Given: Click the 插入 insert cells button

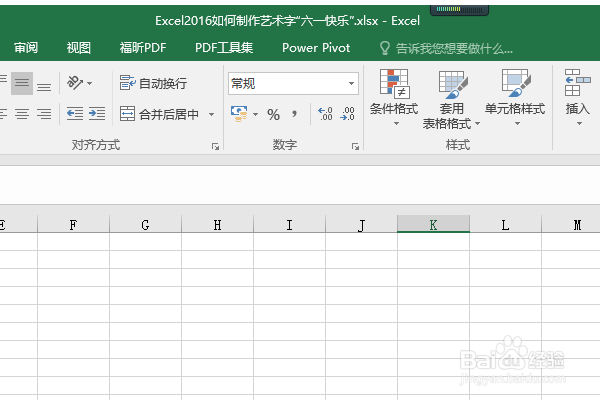Looking at the screenshot, I should tap(578, 98).
